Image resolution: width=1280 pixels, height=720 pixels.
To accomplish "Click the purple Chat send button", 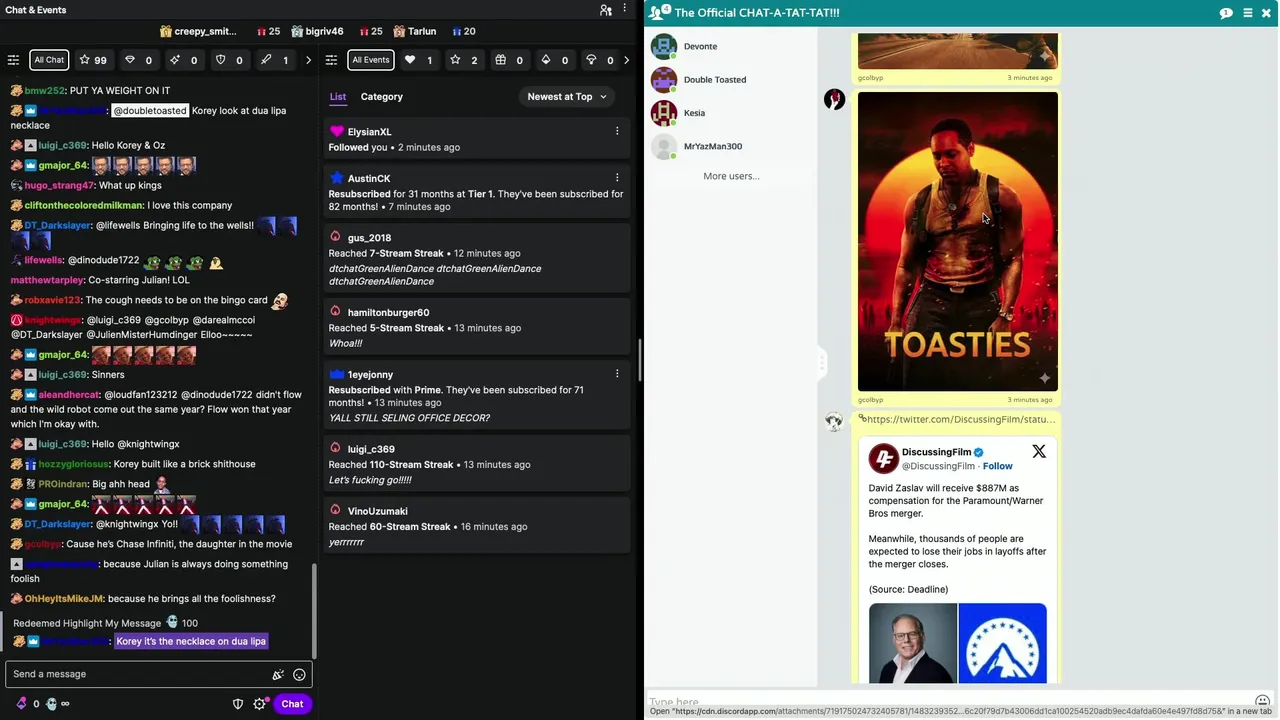I will point(292,704).
